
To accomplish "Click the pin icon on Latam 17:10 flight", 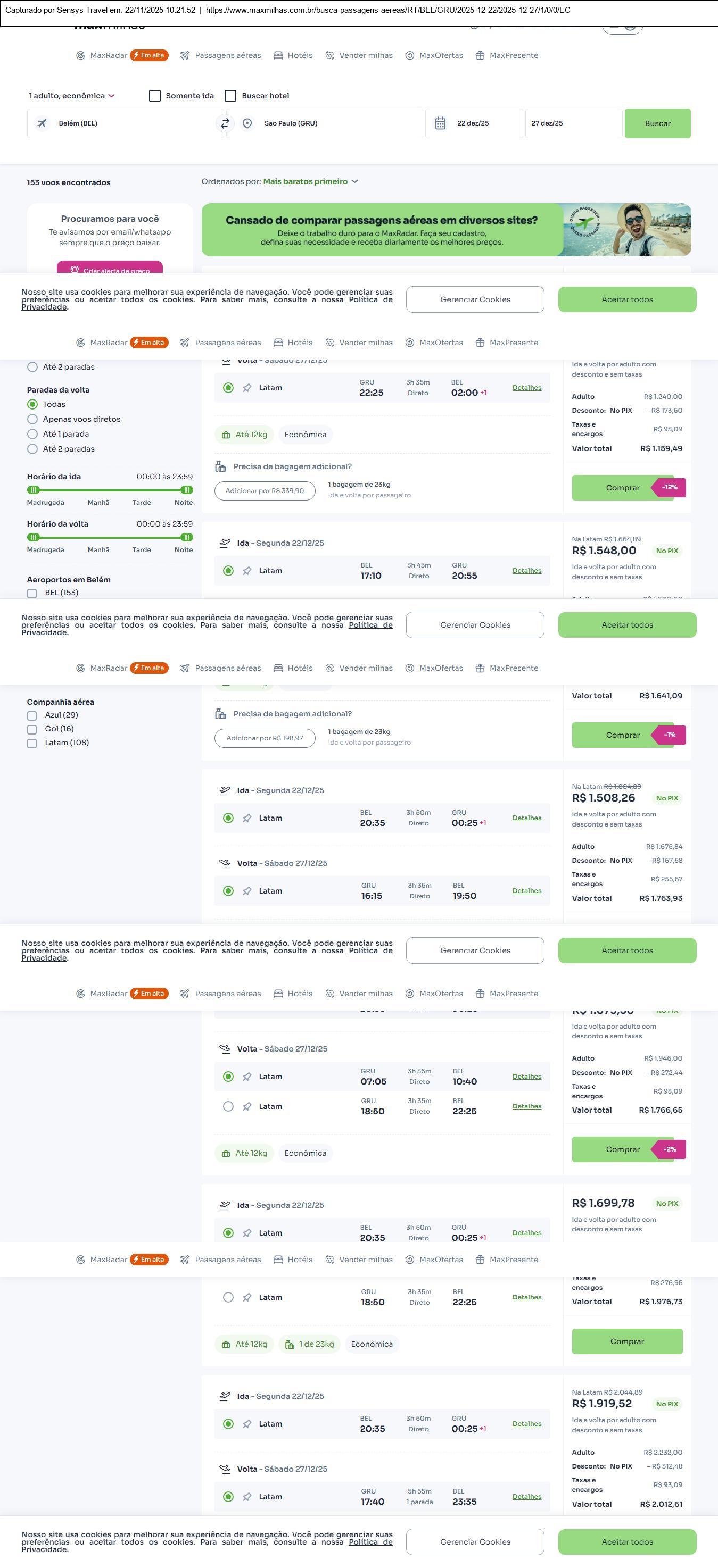I will tap(247, 572).
